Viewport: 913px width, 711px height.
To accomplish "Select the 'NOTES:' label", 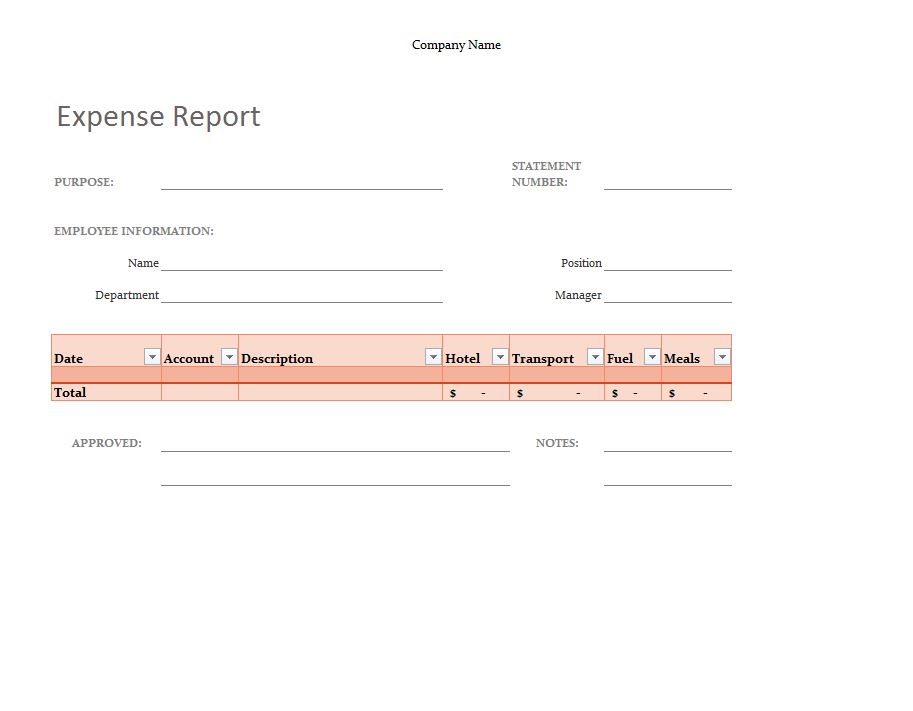I will [x=557, y=443].
